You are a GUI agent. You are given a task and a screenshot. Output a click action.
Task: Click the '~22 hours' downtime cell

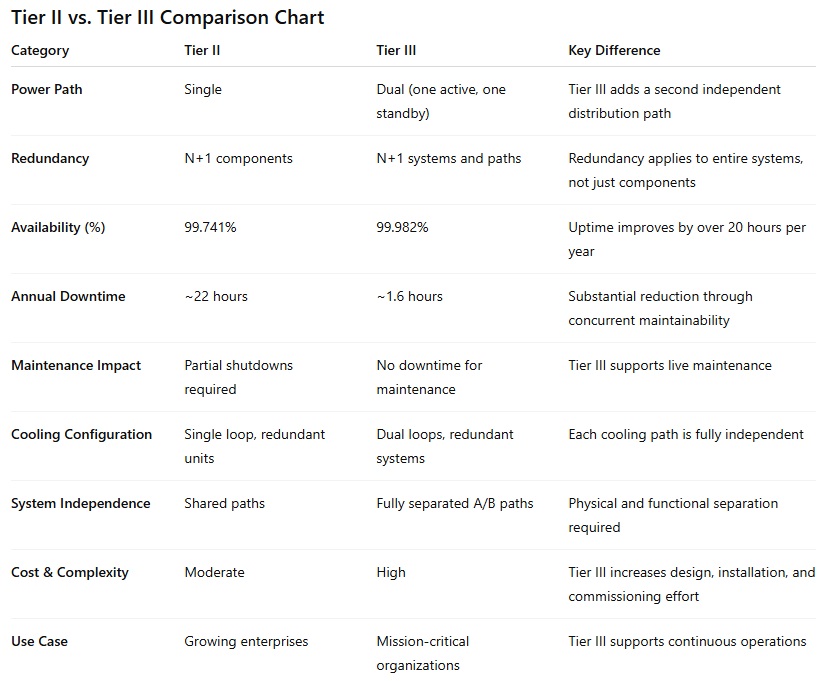click(x=216, y=296)
